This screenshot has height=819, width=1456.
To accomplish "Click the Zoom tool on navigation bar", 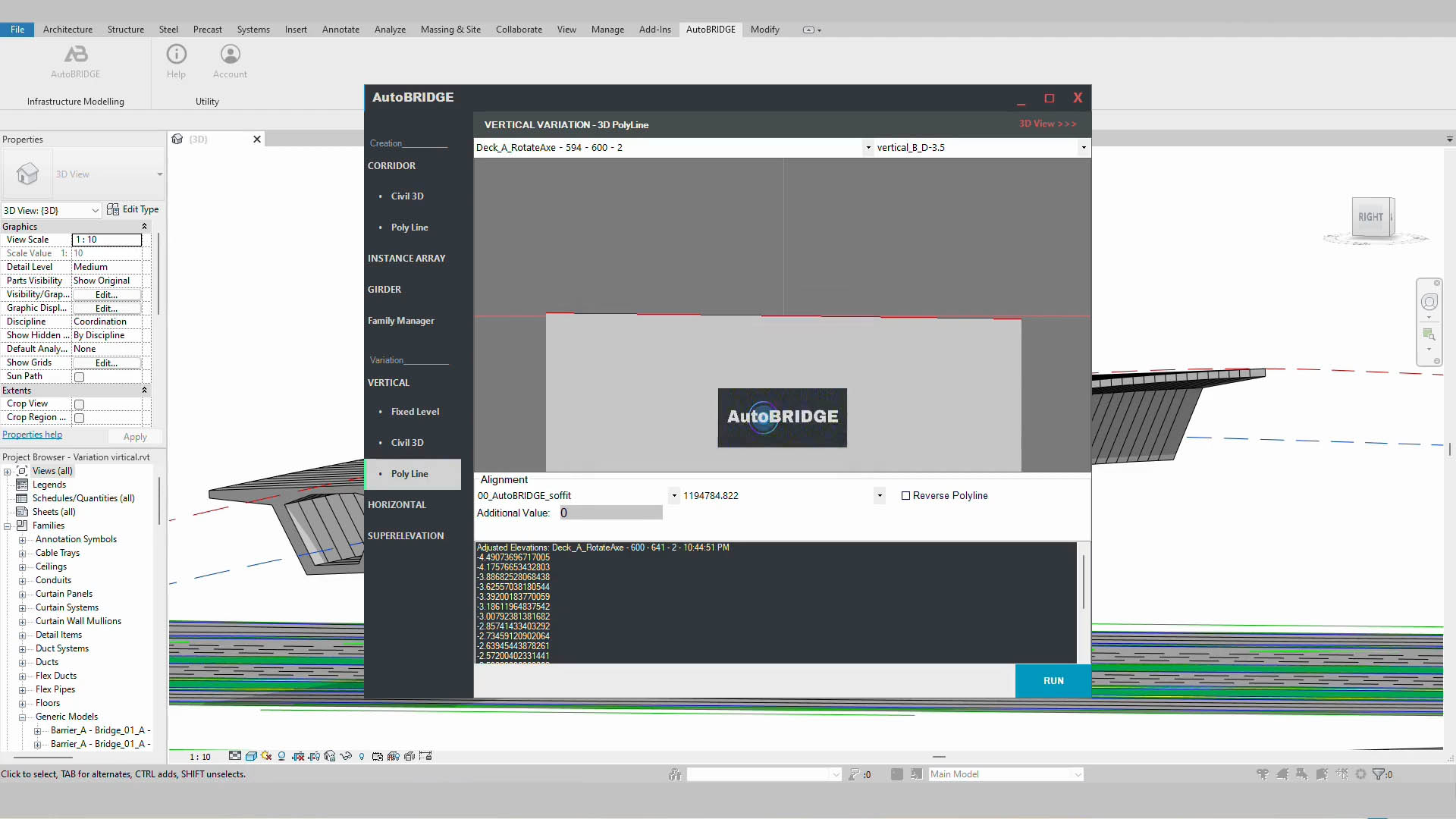I will (1429, 334).
